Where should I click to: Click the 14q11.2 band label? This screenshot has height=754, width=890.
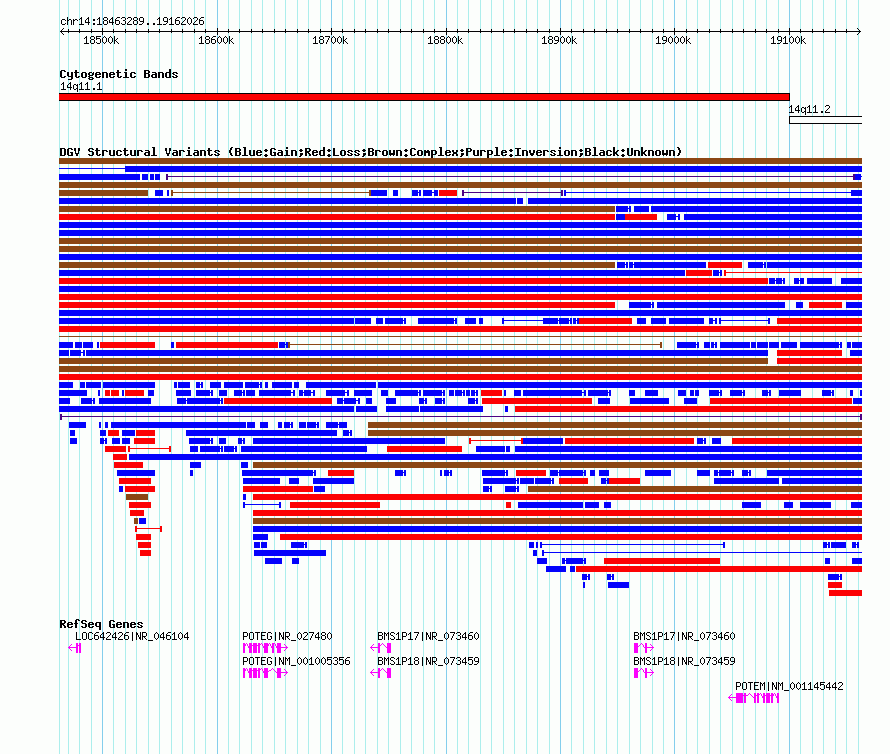[809, 109]
